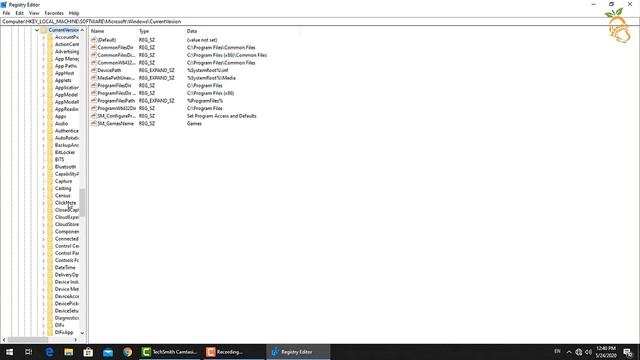Show hidden system tray icons
The image size is (640, 360).
[569, 352]
